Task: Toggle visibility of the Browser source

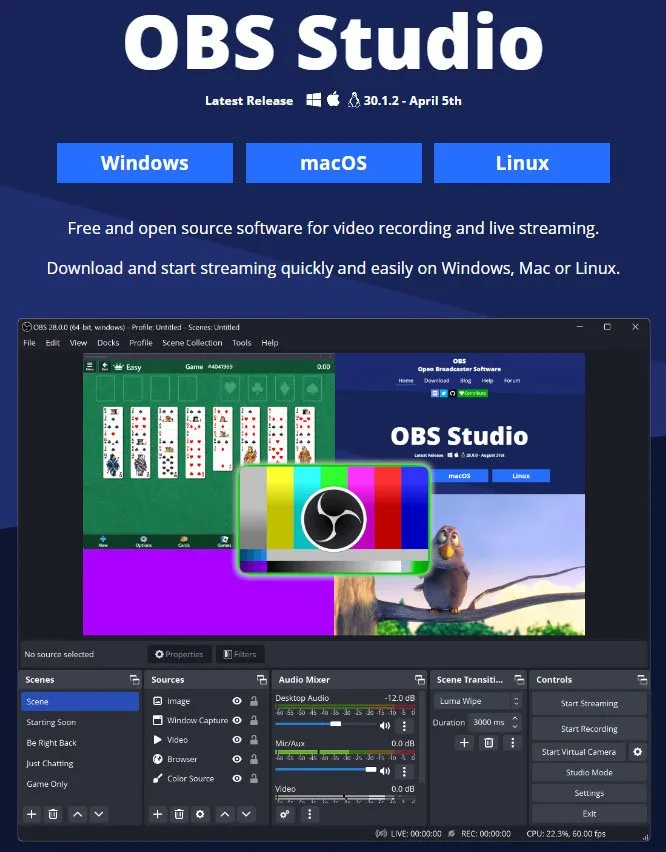Action: pyautogui.click(x=237, y=759)
